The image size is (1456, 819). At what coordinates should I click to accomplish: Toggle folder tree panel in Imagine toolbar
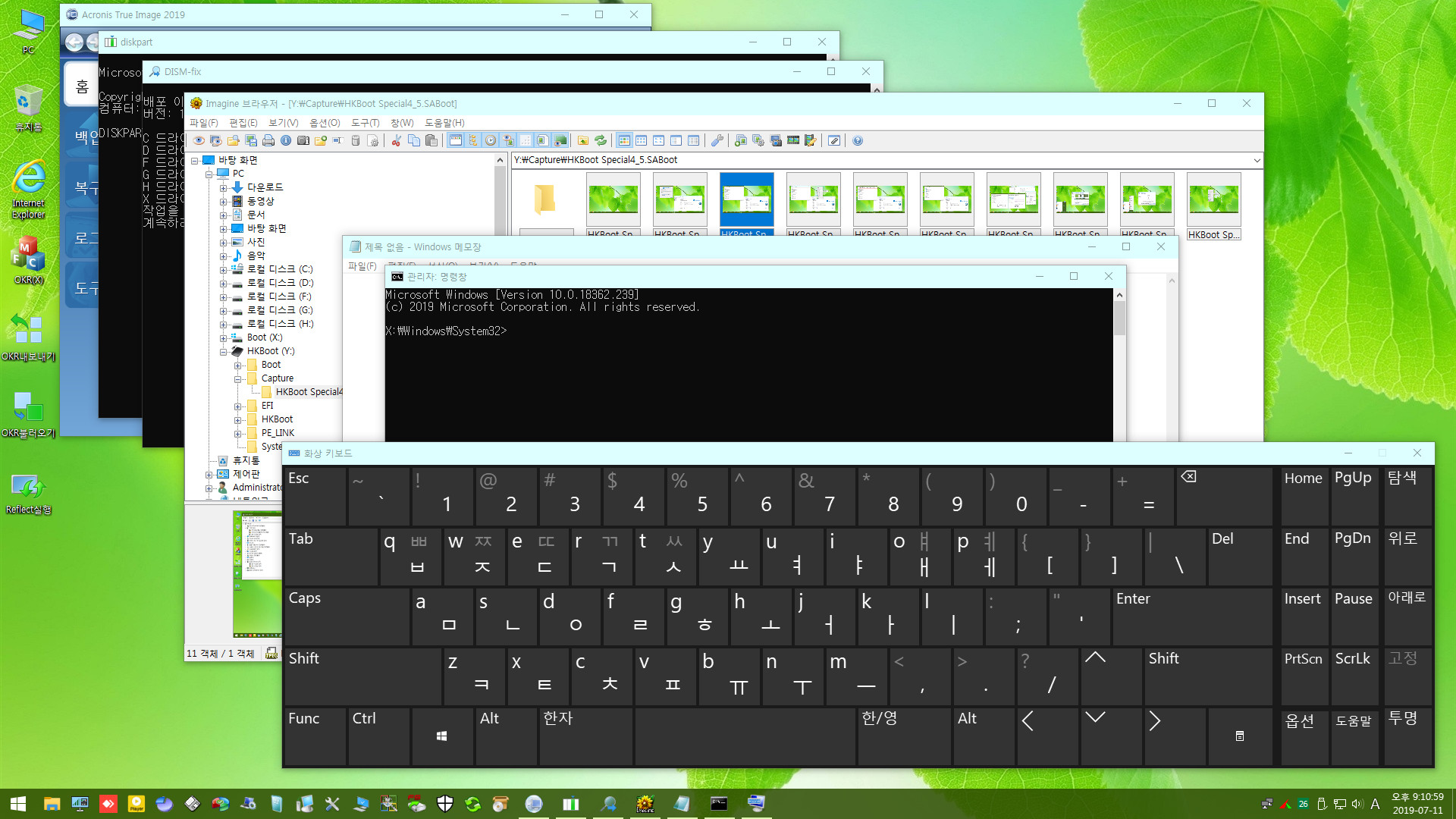coord(472,140)
